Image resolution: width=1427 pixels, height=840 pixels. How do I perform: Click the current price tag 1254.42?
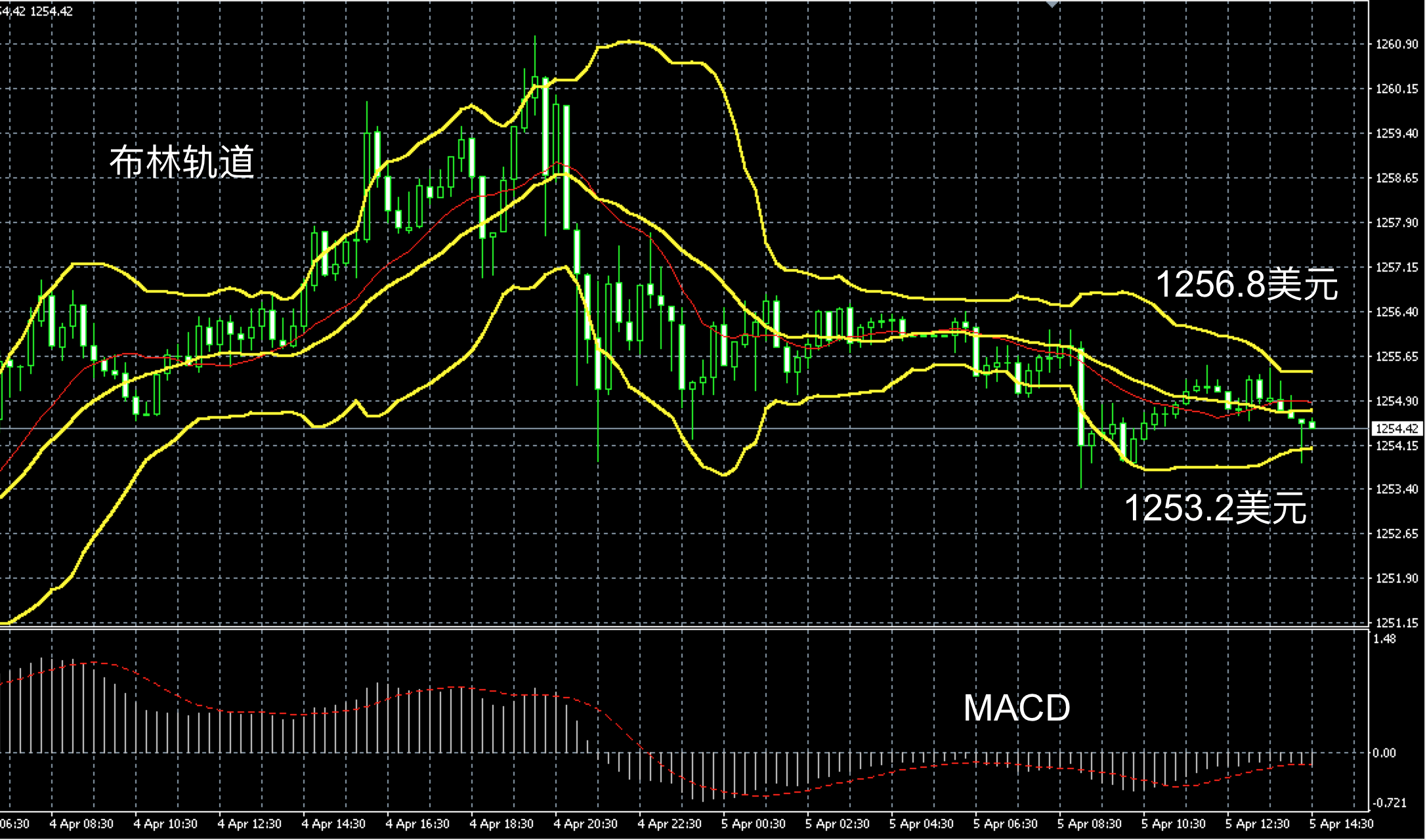(x=1396, y=429)
